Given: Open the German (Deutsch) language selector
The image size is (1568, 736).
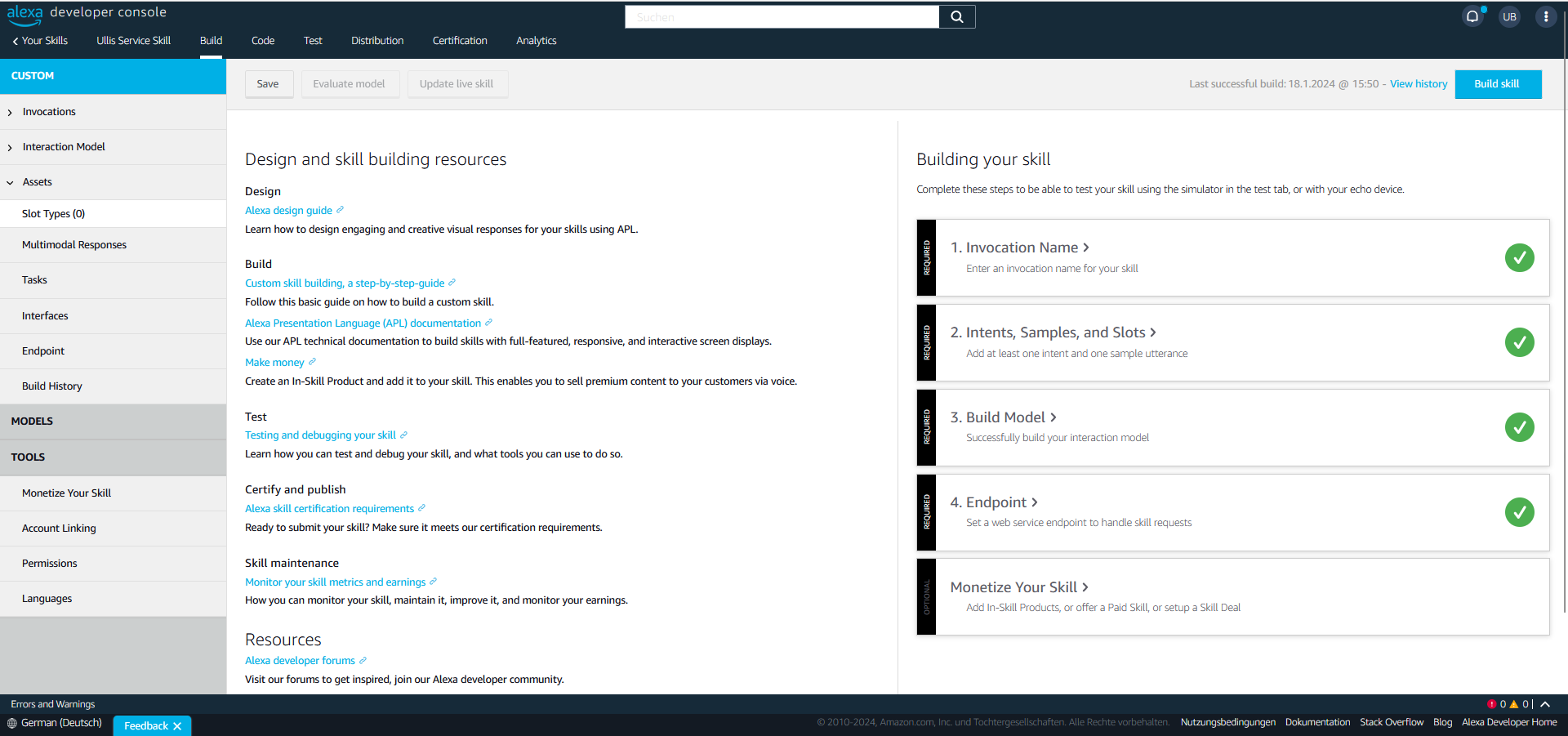Looking at the screenshot, I should point(55,723).
